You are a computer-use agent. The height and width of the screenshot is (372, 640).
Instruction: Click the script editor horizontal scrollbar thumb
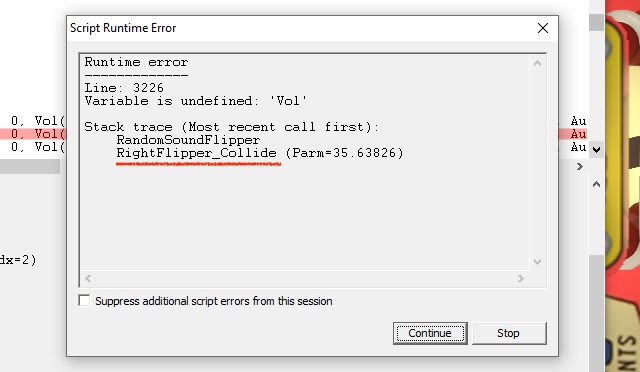point(30,166)
